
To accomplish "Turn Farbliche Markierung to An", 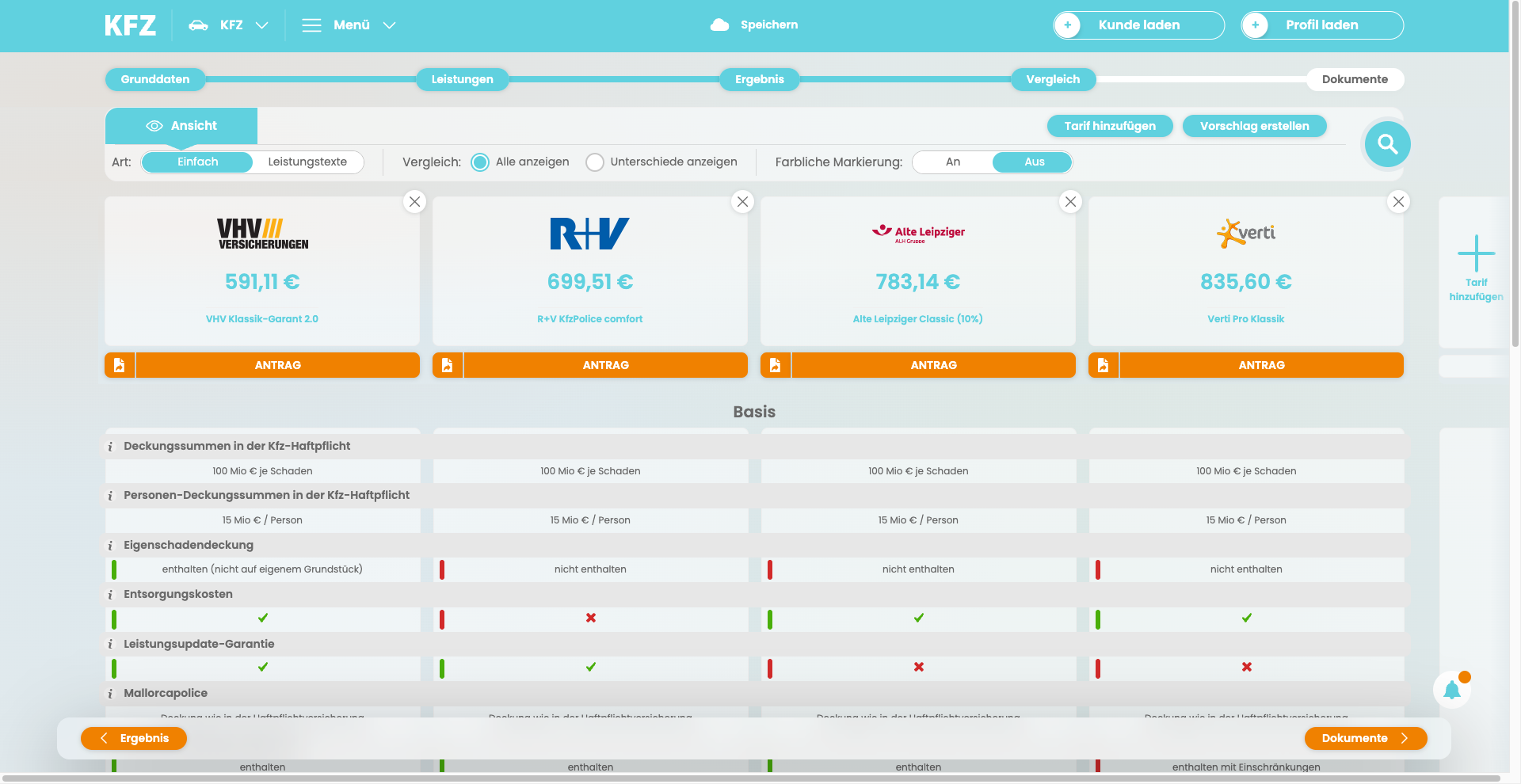I will click(953, 162).
